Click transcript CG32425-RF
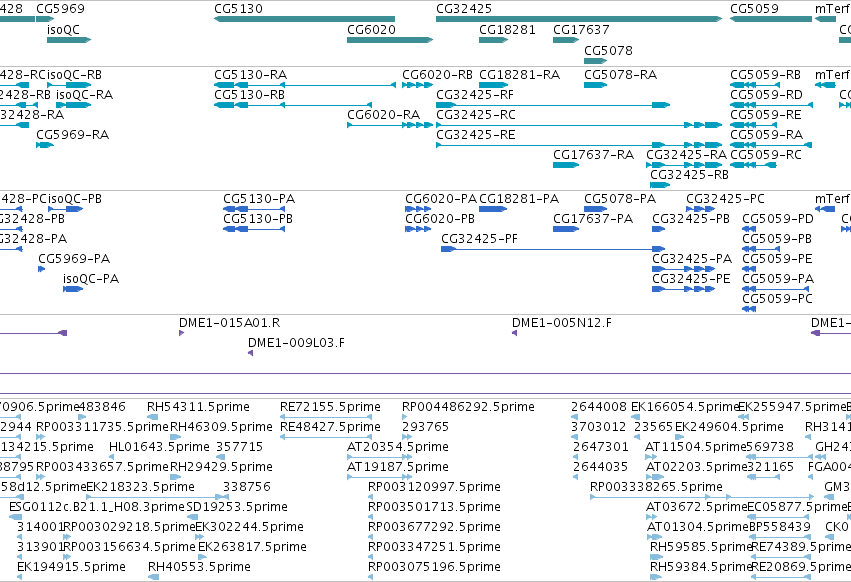 tap(553, 105)
